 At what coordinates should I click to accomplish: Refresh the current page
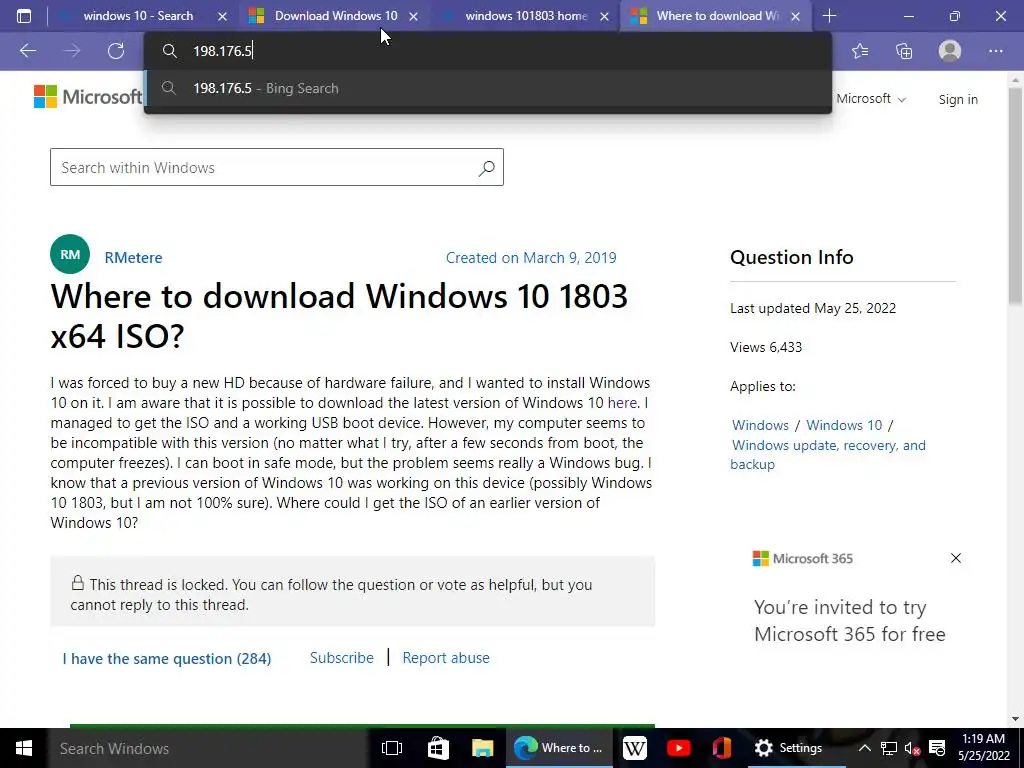click(116, 50)
